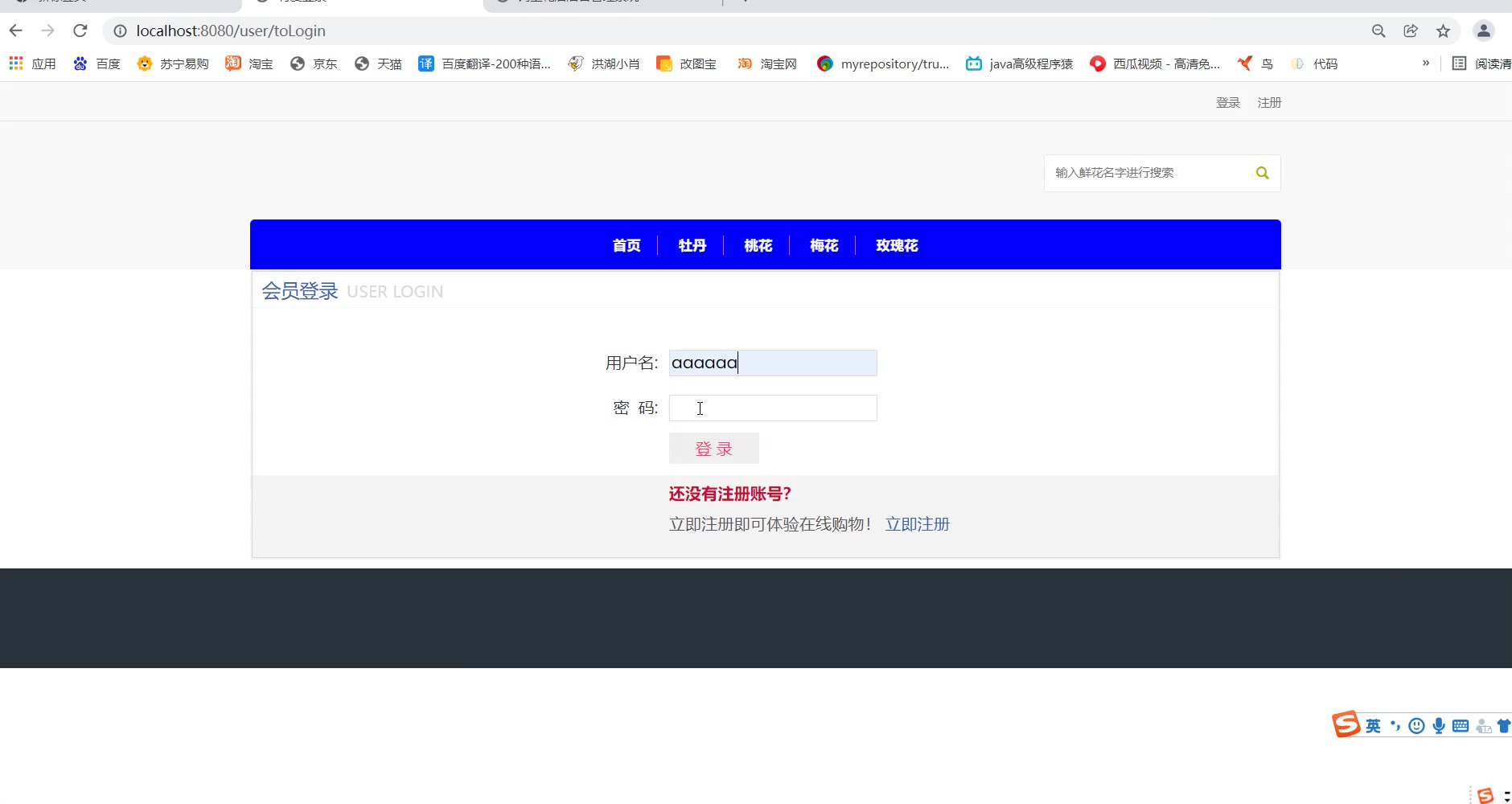Expand hidden bookmarks with the » chevron
Viewport: 1512px width, 804px height.
pyautogui.click(x=1426, y=63)
